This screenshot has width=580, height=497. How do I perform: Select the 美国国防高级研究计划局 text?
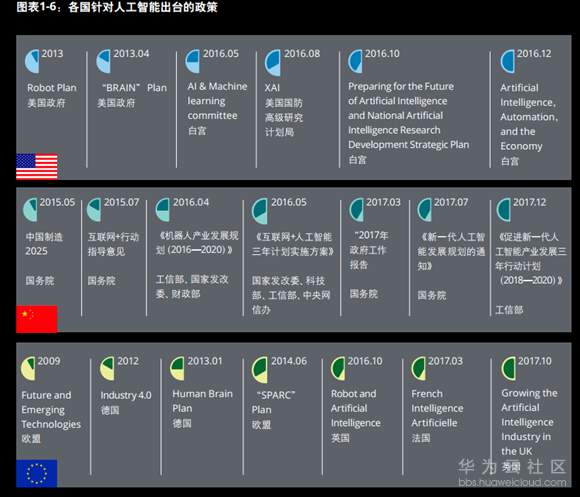(284, 118)
